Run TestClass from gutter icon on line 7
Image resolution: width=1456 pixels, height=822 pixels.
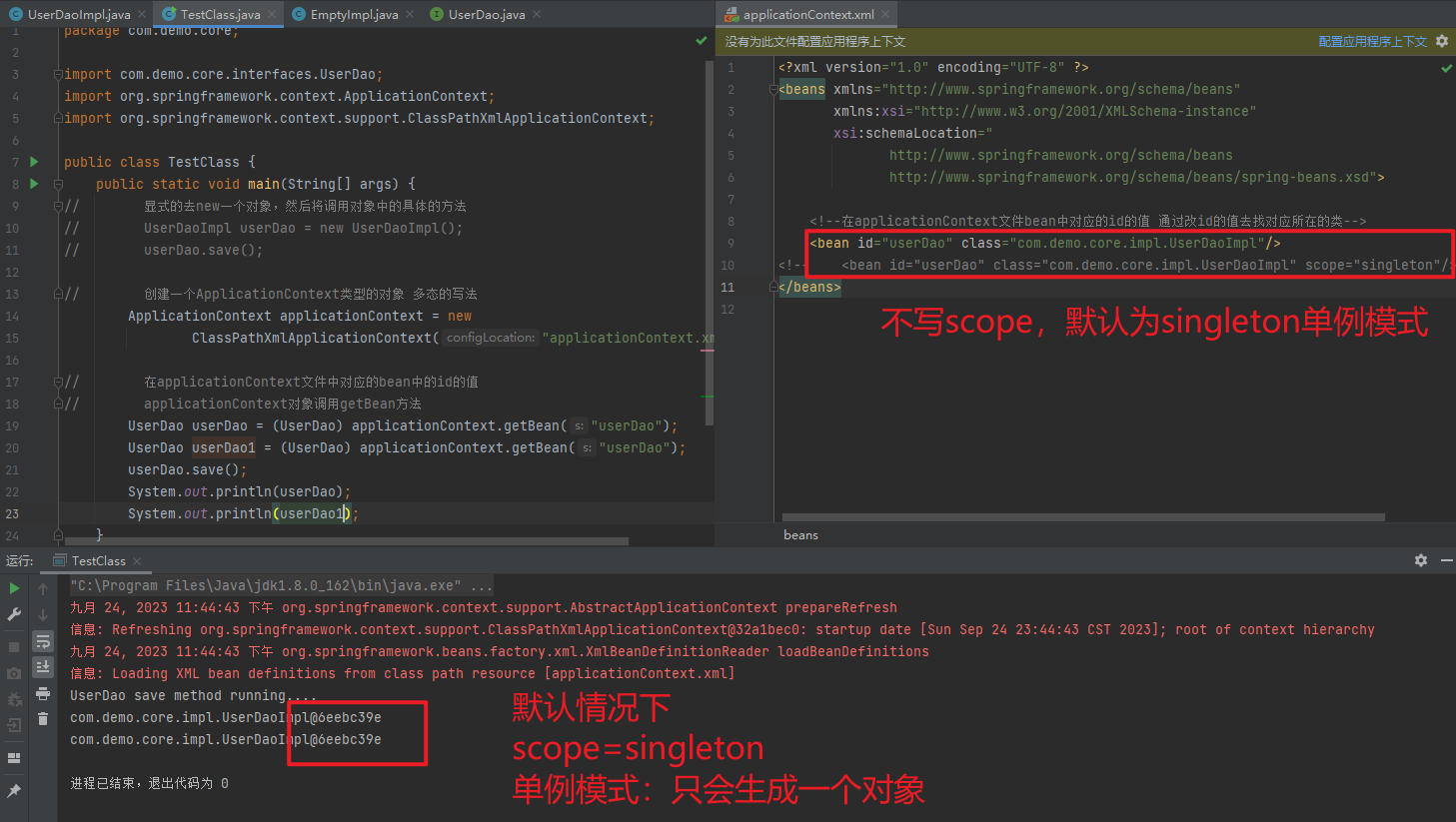click(x=35, y=161)
